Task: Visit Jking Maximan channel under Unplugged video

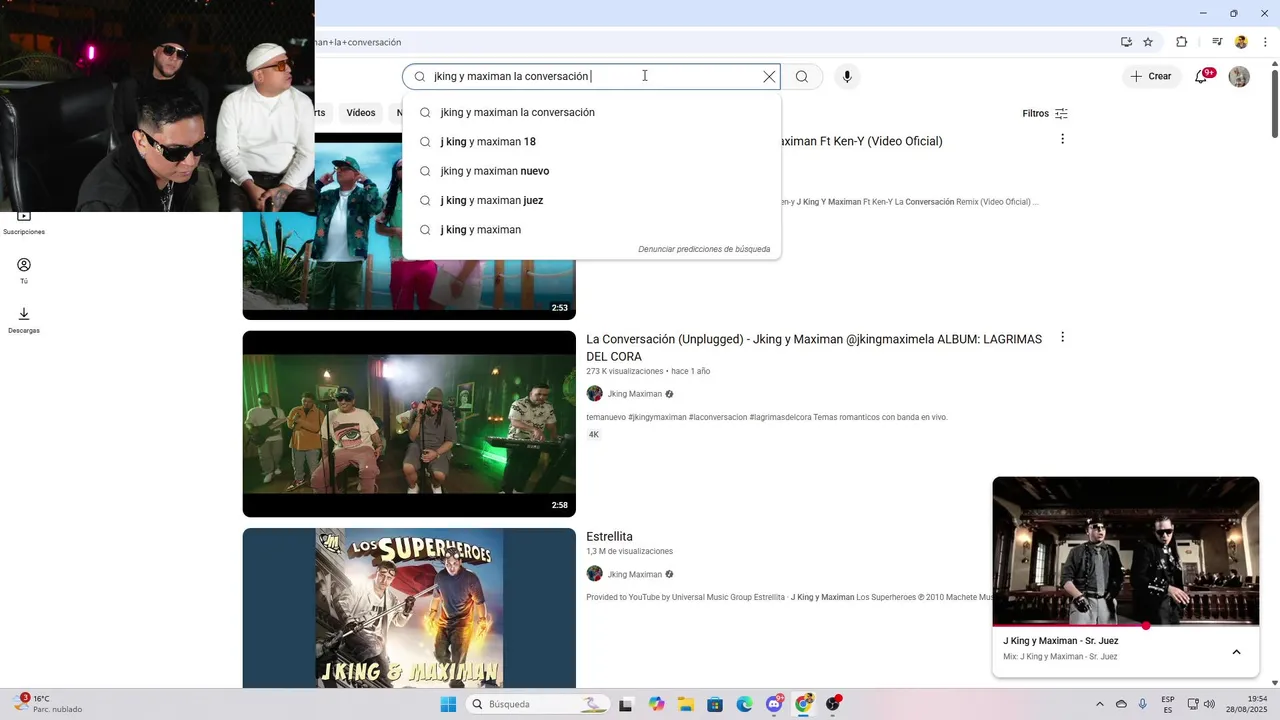Action: [x=635, y=394]
